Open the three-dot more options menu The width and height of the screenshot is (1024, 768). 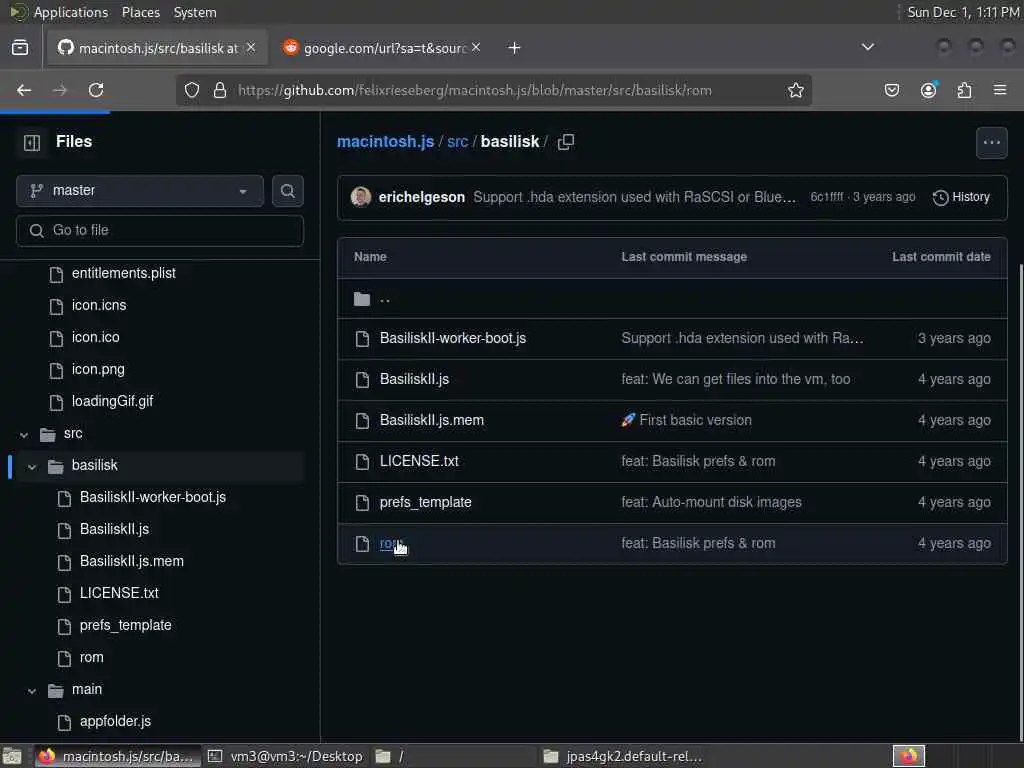click(991, 142)
